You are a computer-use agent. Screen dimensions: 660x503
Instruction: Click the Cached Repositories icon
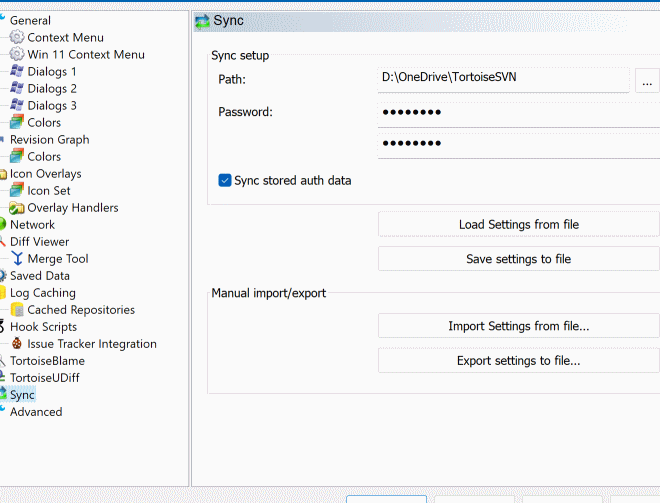[x=17, y=309]
